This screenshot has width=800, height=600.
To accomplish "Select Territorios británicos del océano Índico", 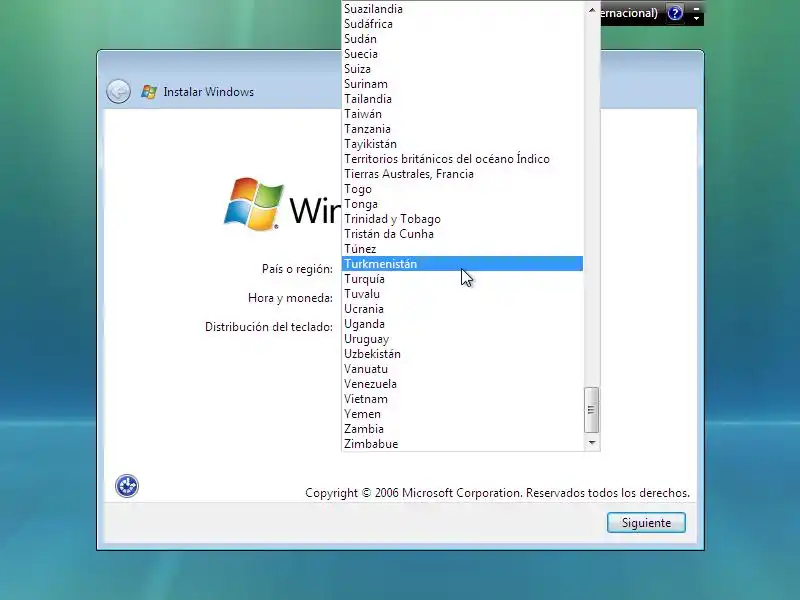I will (462, 159).
